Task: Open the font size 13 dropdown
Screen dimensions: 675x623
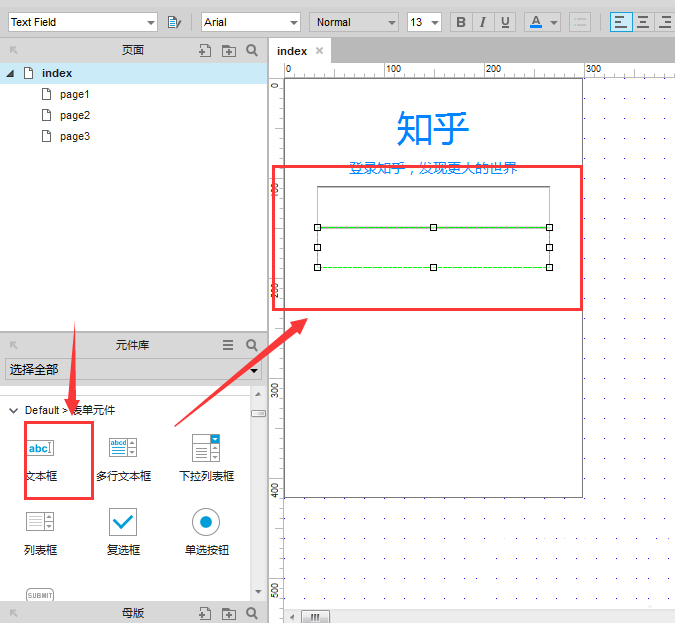Action: click(424, 22)
